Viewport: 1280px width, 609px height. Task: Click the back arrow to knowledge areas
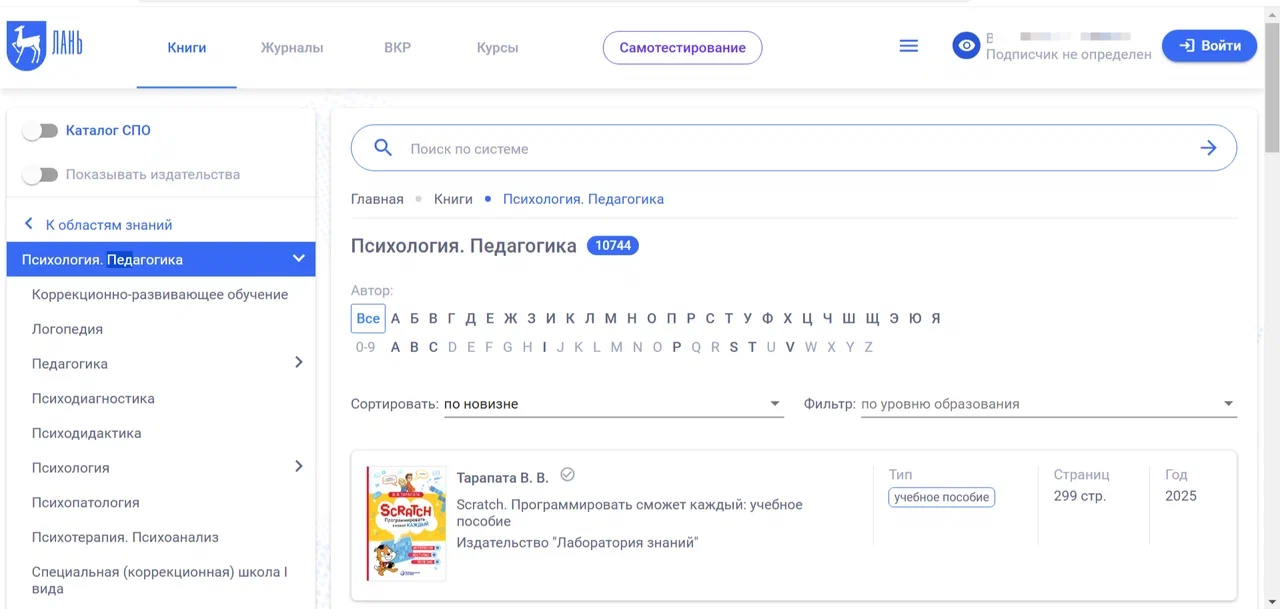coord(29,224)
